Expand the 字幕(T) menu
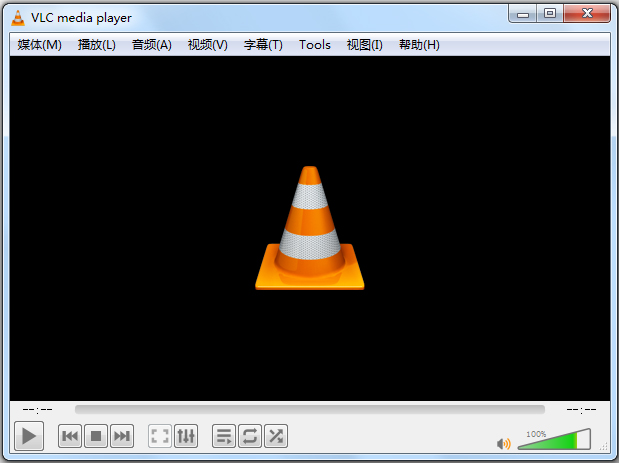The image size is (619, 463). (263, 45)
